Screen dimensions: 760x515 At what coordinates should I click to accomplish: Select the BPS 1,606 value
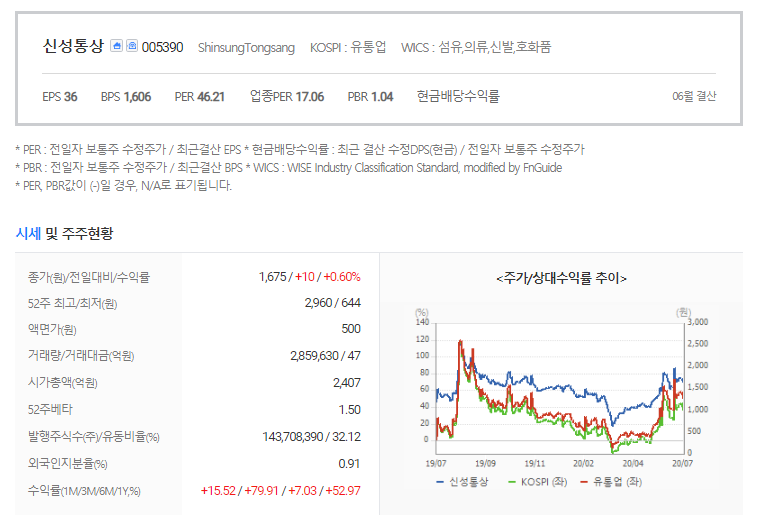(126, 97)
